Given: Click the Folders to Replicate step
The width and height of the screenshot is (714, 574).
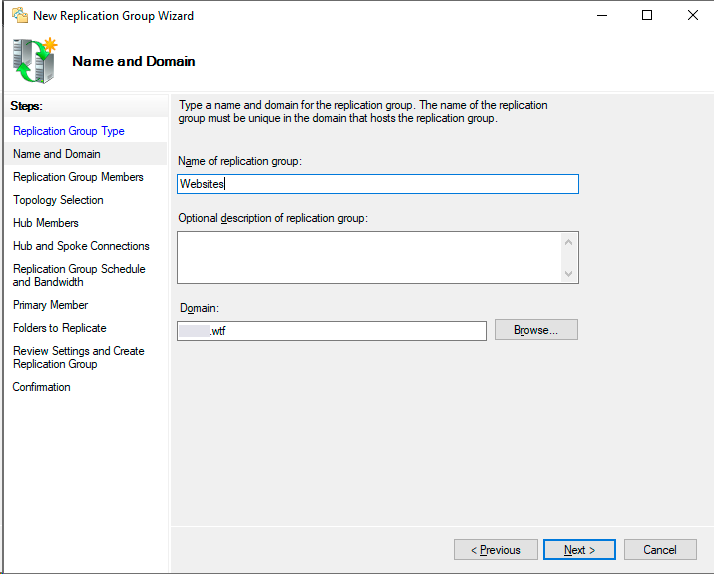Looking at the screenshot, I should (x=60, y=328).
